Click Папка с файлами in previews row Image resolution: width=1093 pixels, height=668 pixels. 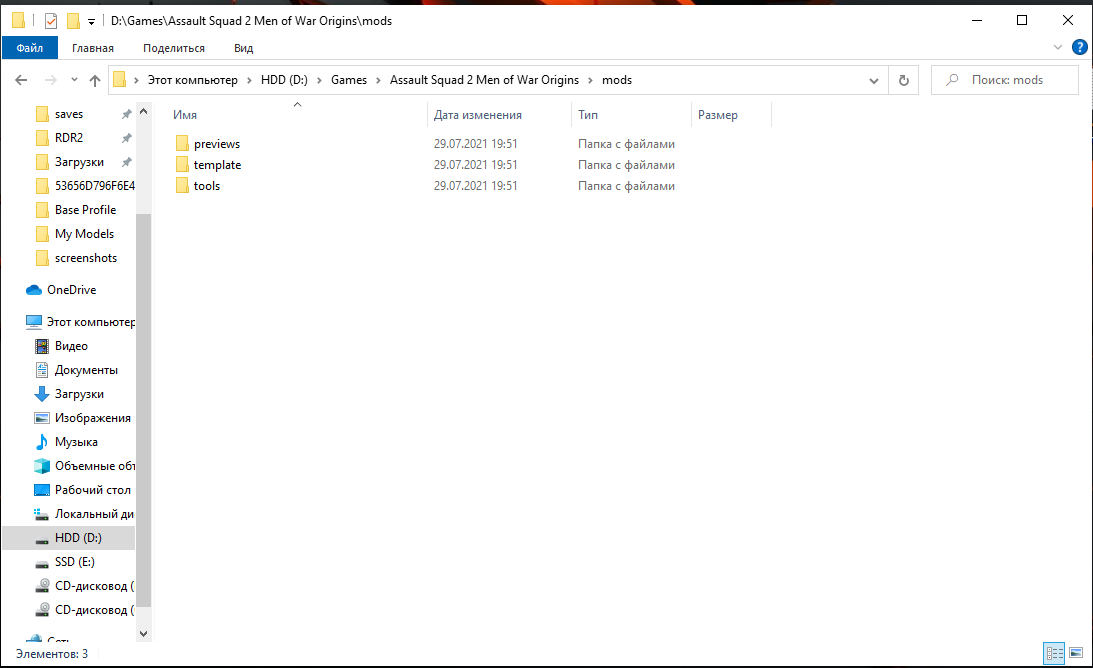626,144
